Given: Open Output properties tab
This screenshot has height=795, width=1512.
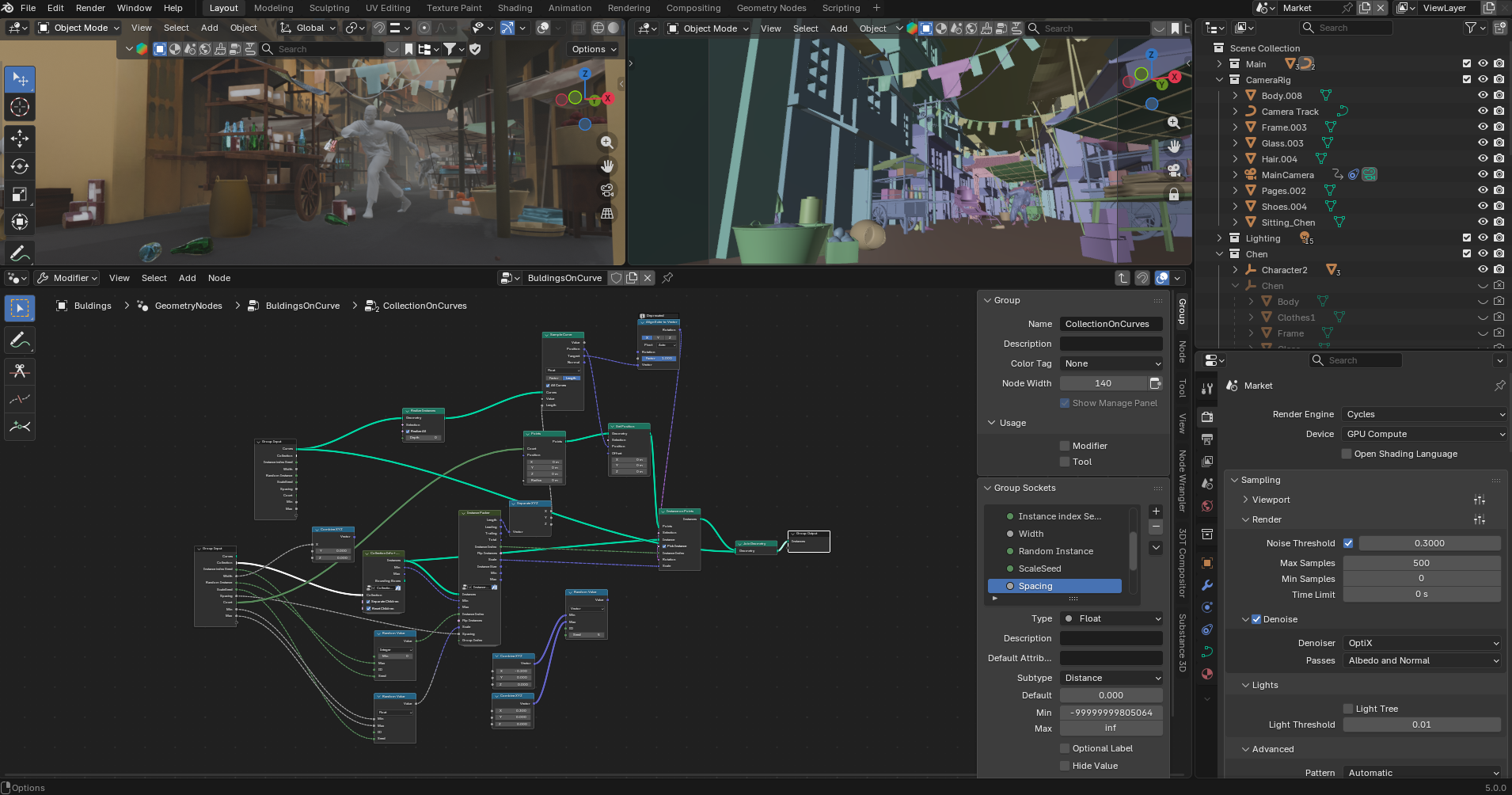Looking at the screenshot, I should click(x=1207, y=439).
